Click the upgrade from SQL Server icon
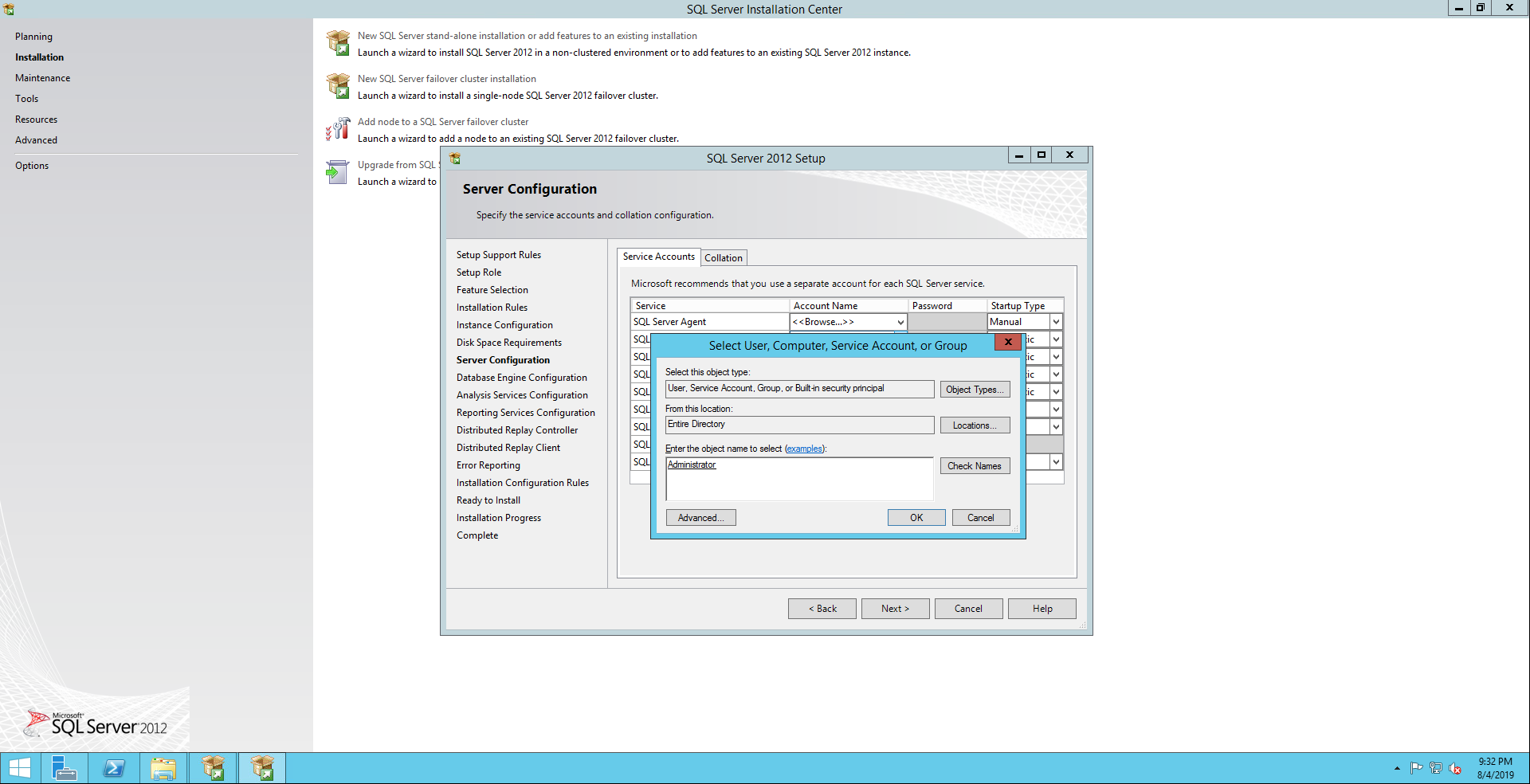Image resolution: width=1530 pixels, height=784 pixels. coord(338,172)
